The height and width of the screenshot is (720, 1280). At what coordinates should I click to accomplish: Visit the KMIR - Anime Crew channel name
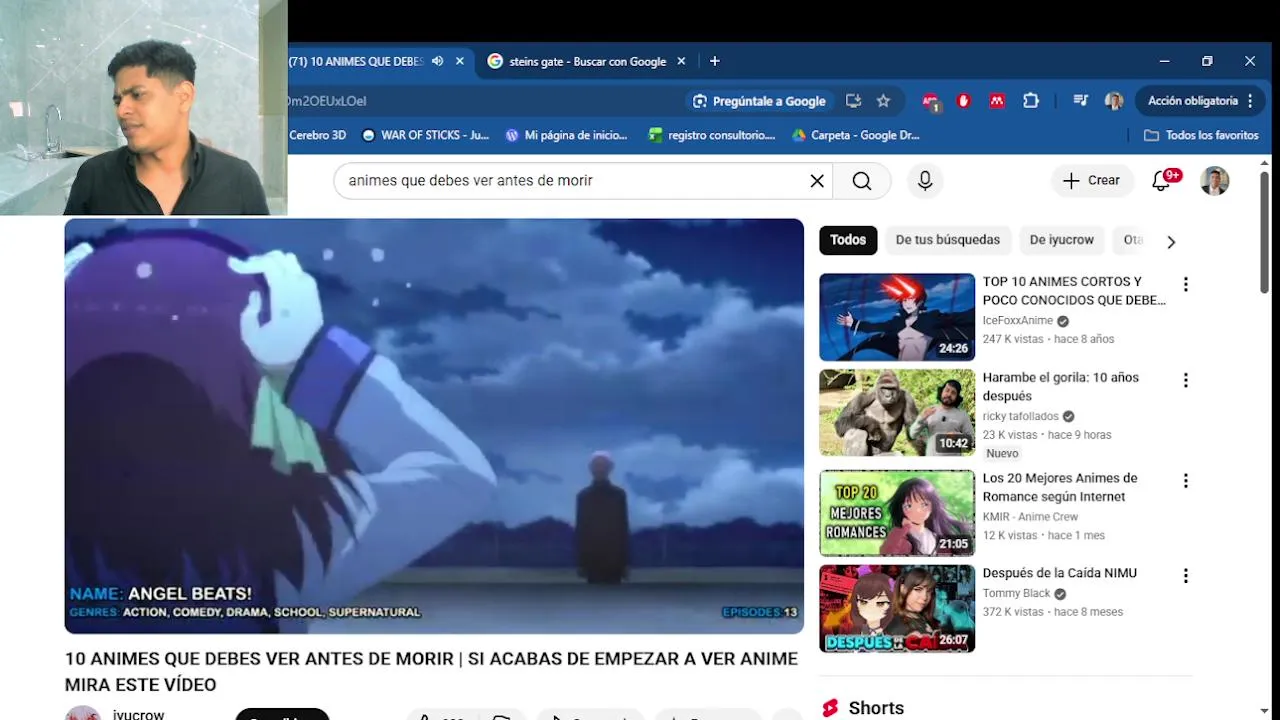tap(1030, 517)
